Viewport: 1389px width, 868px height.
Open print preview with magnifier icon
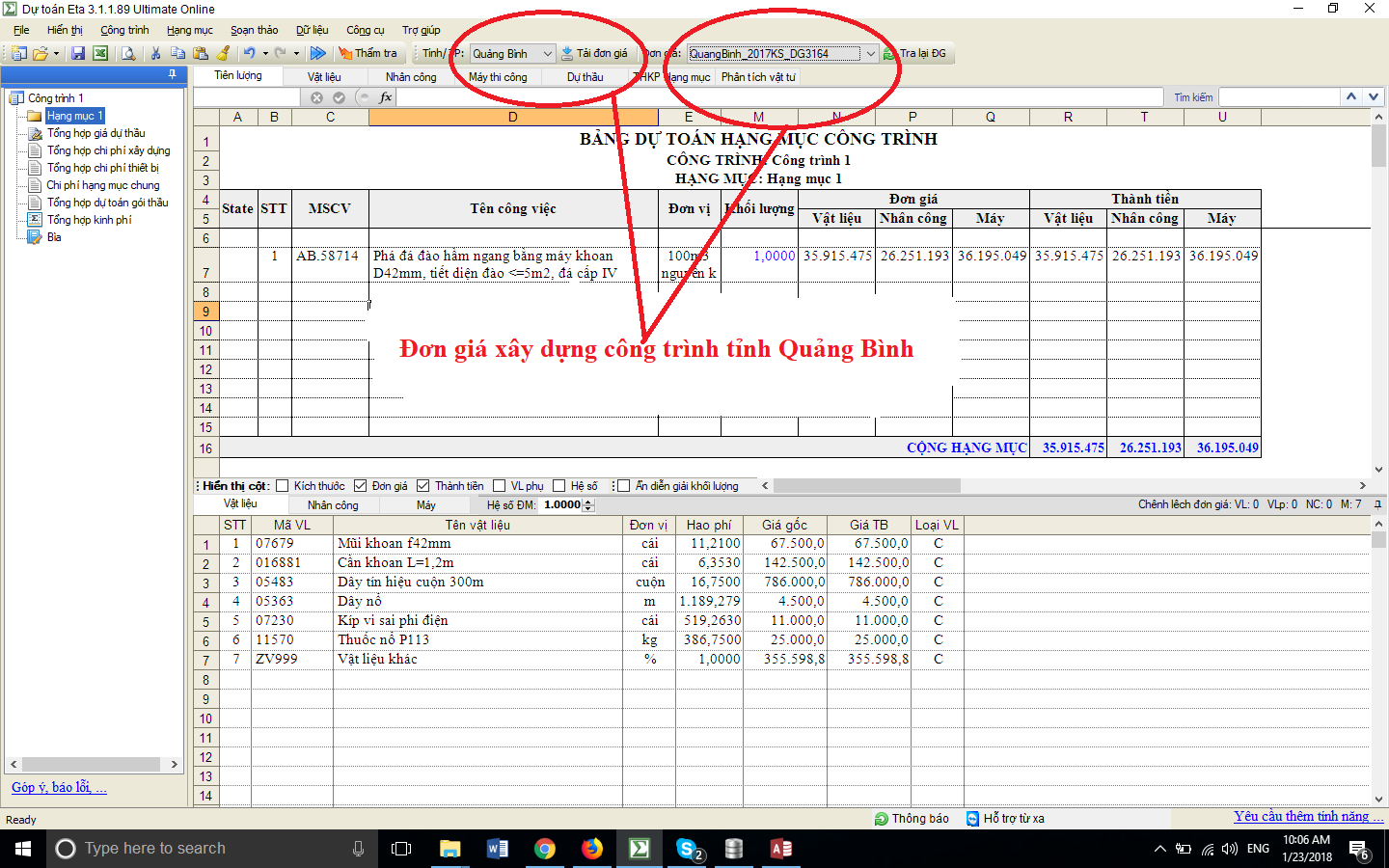click(128, 54)
